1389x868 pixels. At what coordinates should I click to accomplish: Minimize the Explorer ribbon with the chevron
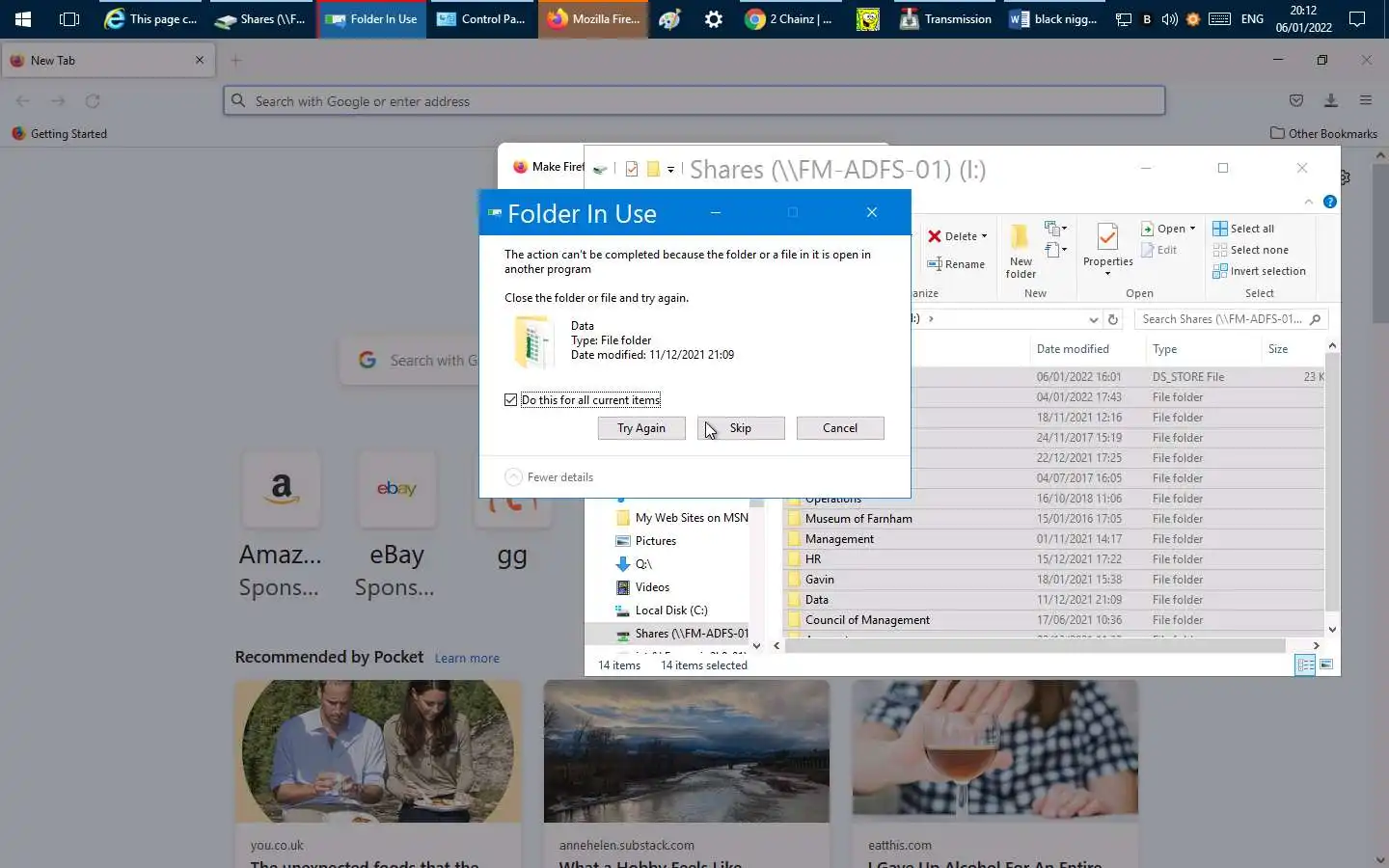click(x=1308, y=202)
